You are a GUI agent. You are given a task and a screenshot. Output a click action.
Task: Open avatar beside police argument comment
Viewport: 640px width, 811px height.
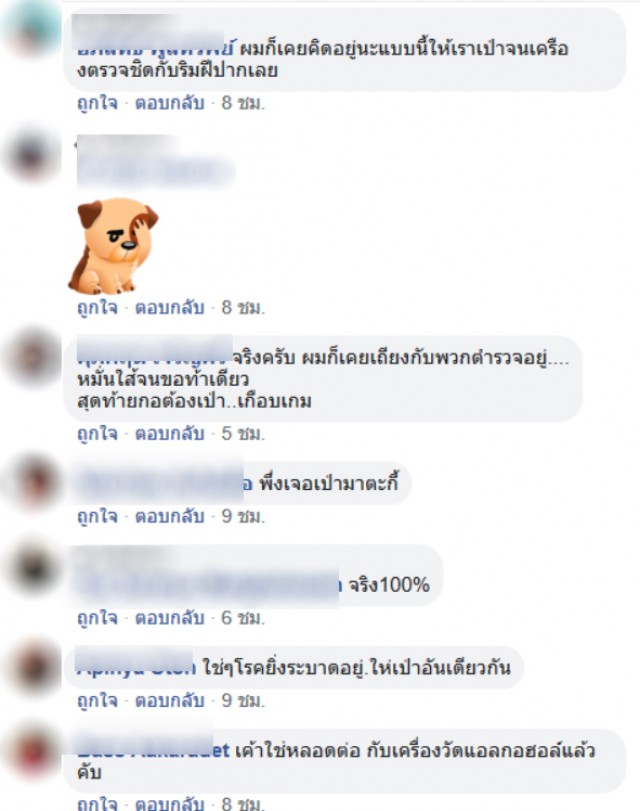click(32, 357)
